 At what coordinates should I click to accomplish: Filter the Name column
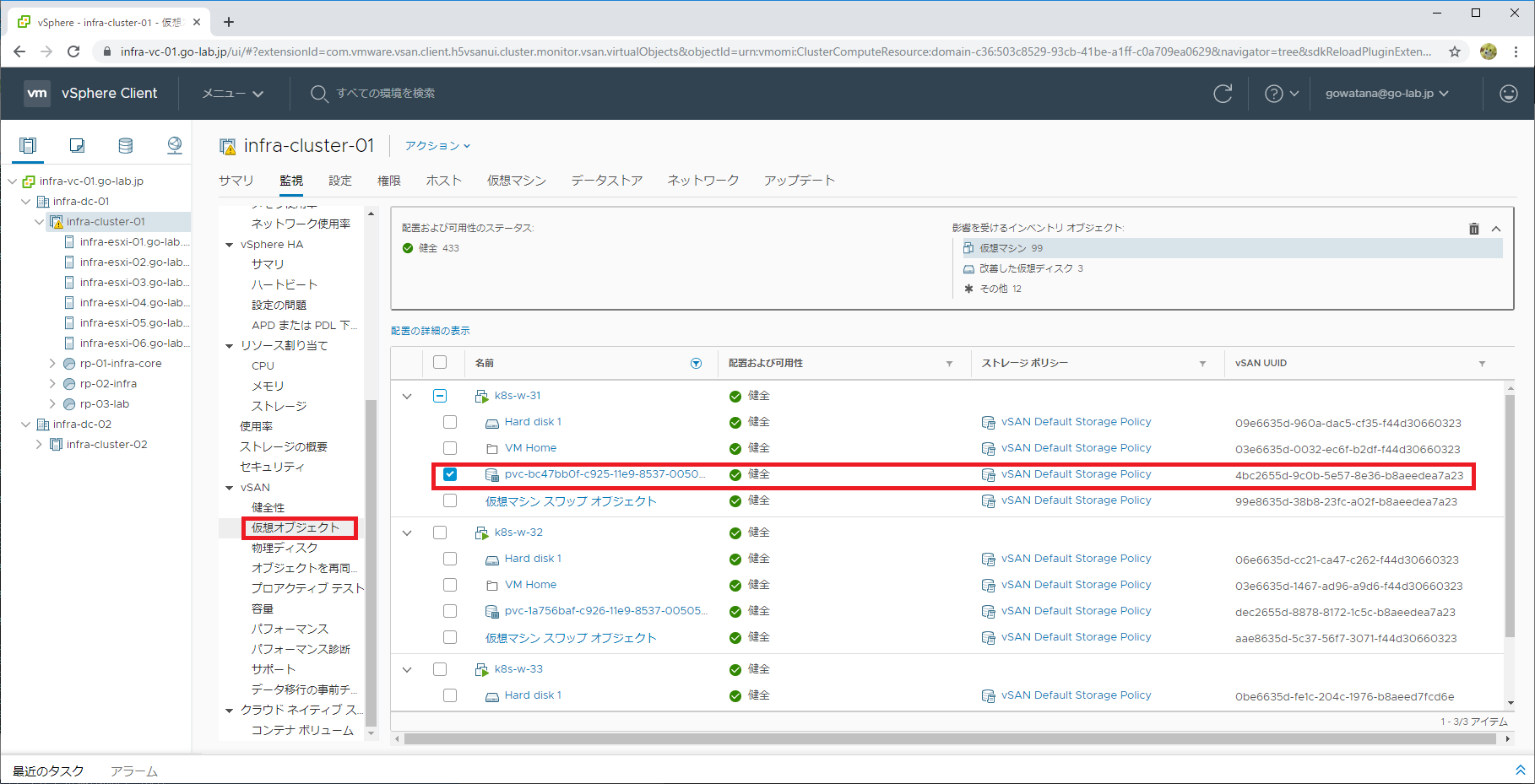(x=696, y=363)
